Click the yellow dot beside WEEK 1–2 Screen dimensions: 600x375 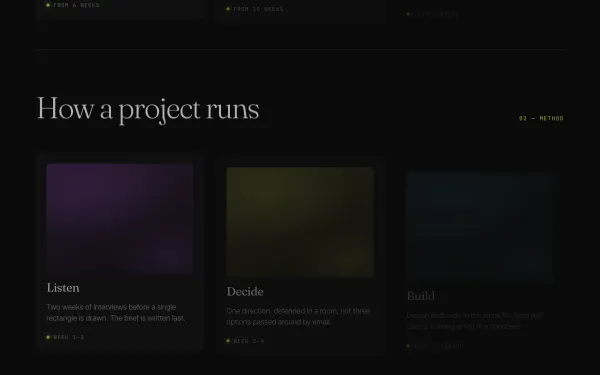(48, 337)
